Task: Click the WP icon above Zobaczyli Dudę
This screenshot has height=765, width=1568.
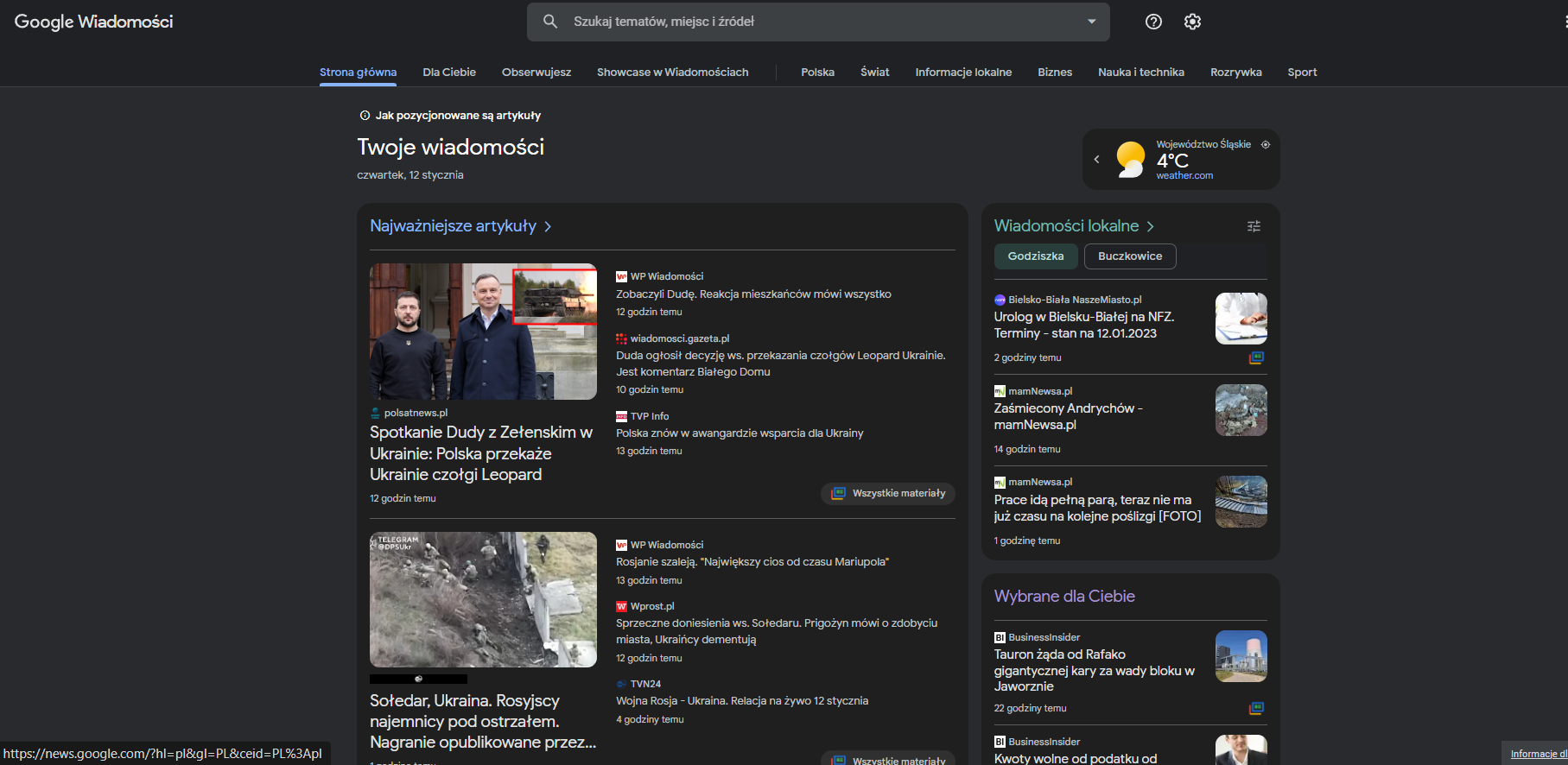Action: tap(621, 276)
